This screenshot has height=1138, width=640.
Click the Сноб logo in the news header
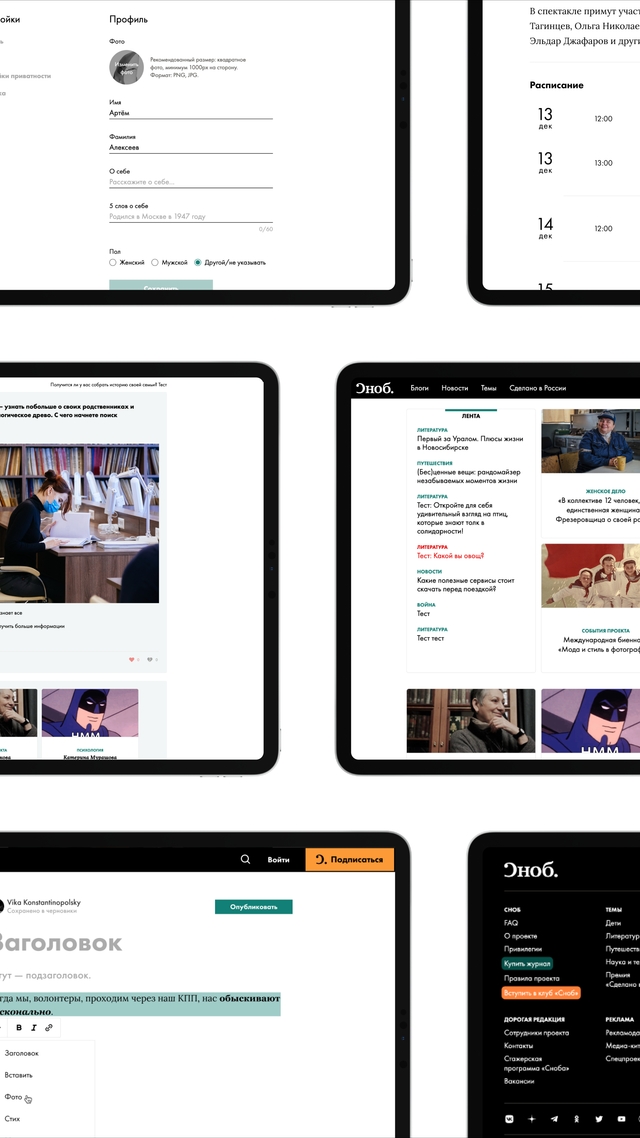tap(374, 388)
